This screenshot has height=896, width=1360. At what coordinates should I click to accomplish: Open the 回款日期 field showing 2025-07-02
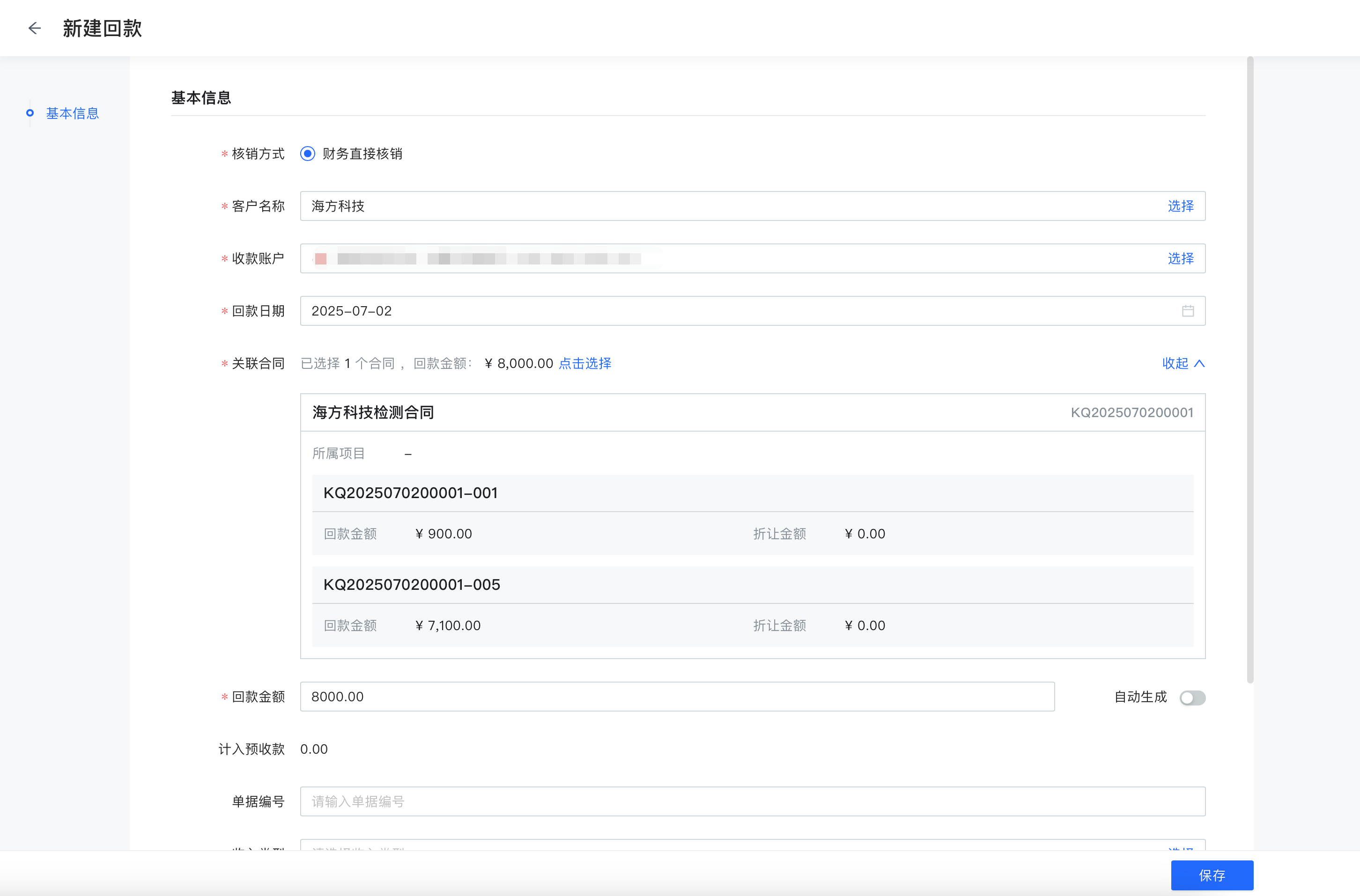click(x=752, y=311)
